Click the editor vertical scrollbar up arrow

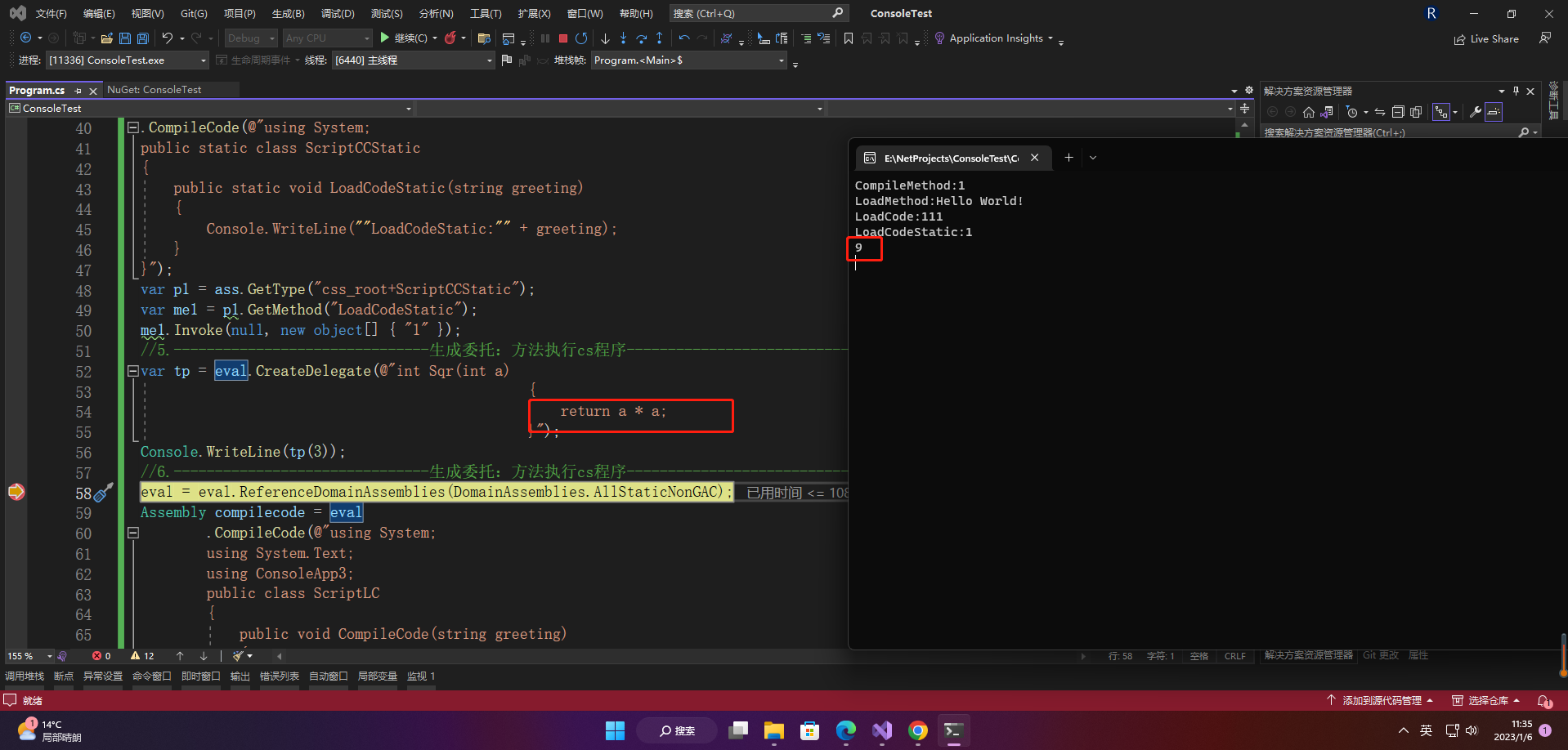(x=1244, y=126)
